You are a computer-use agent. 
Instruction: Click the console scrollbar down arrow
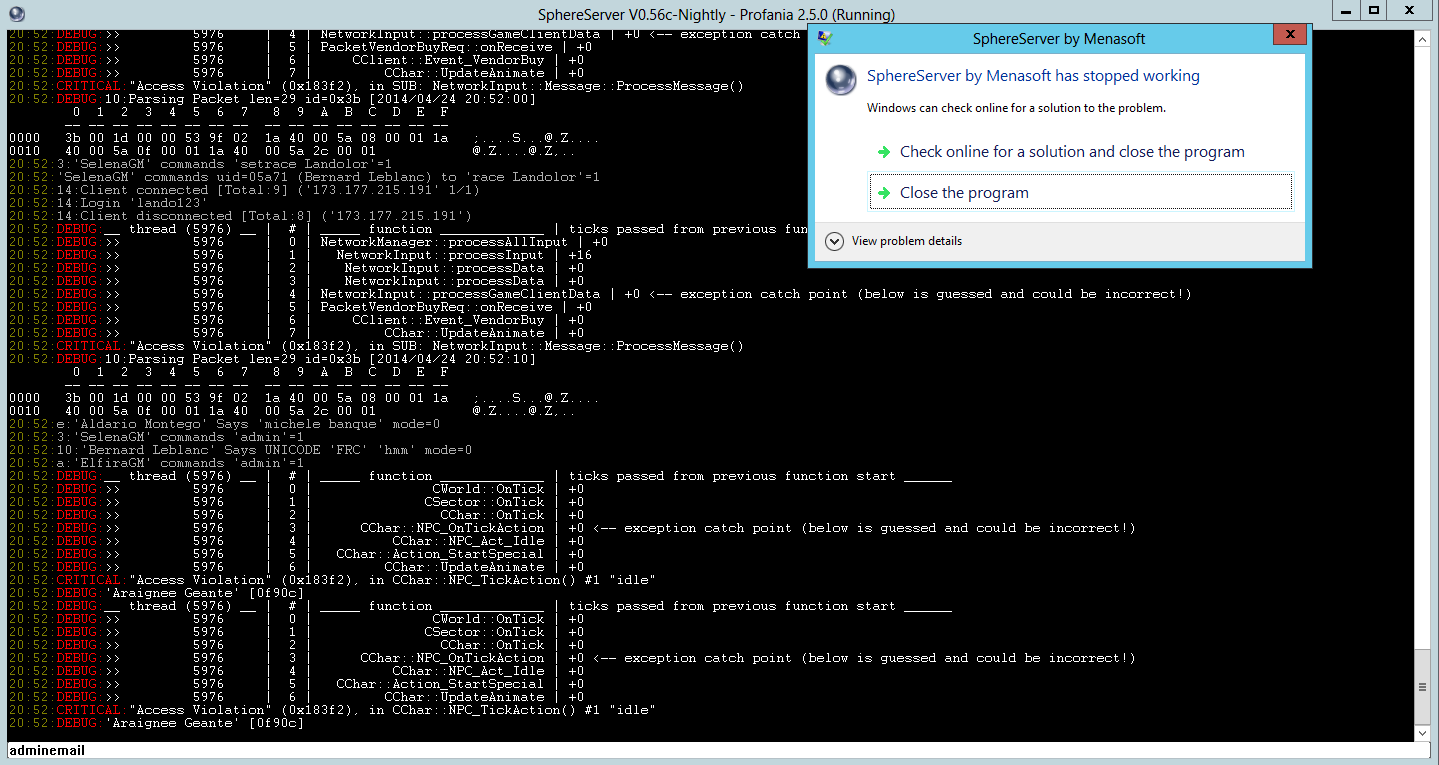1422,734
